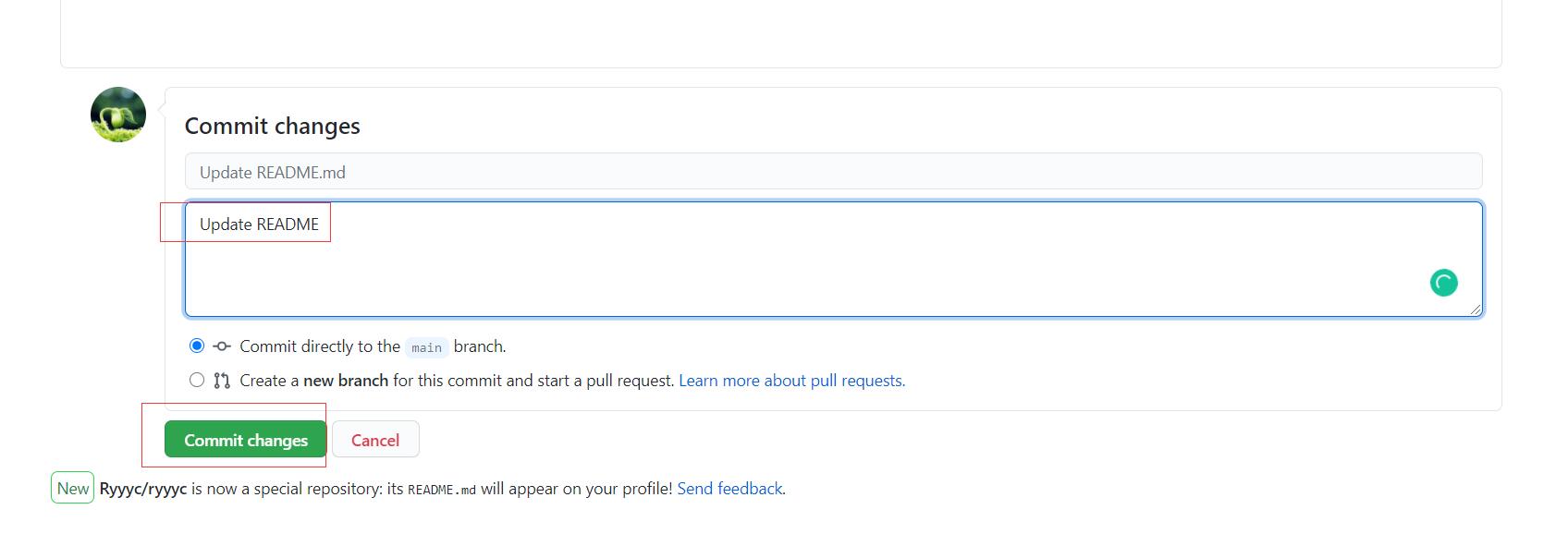Screen dimensions: 1568x546
Task: Click the commit branch icon beside the main option
Action: click(220, 346)
